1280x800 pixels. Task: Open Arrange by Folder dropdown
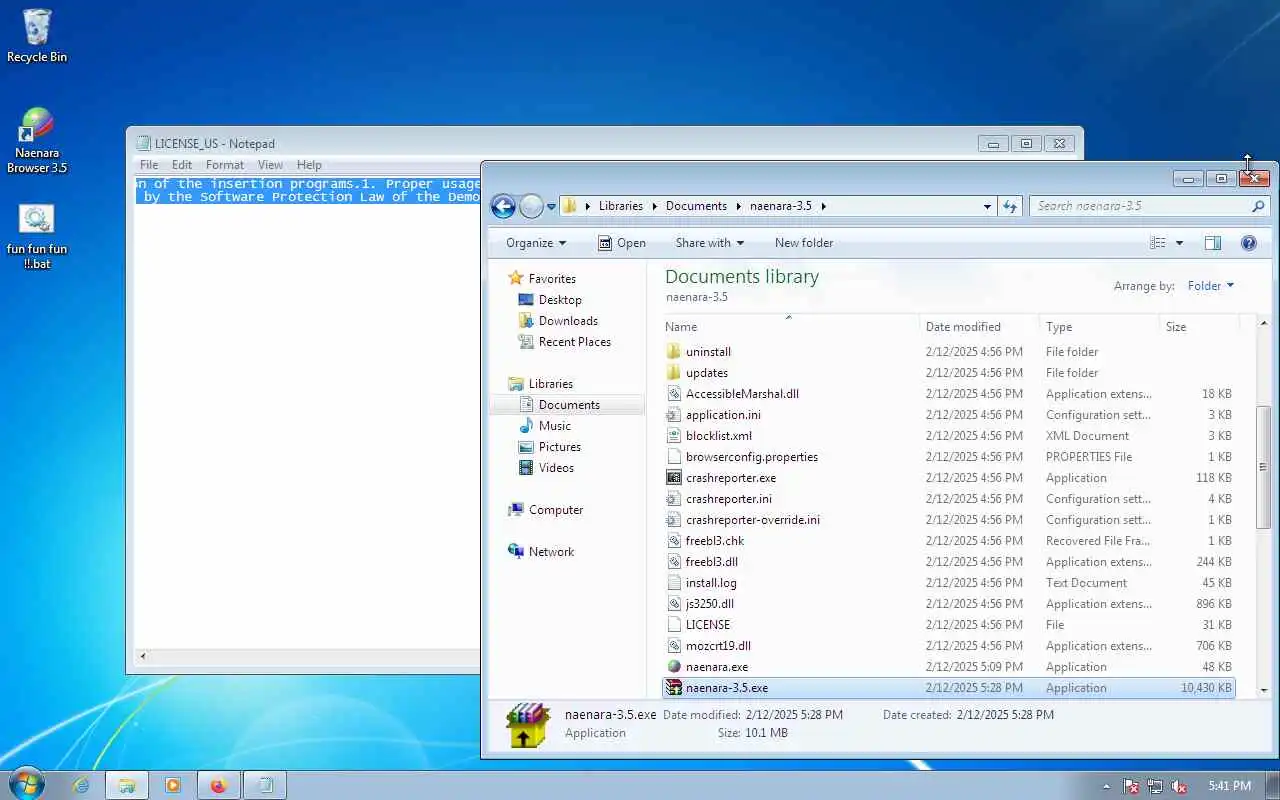(x=1211, y=286)
